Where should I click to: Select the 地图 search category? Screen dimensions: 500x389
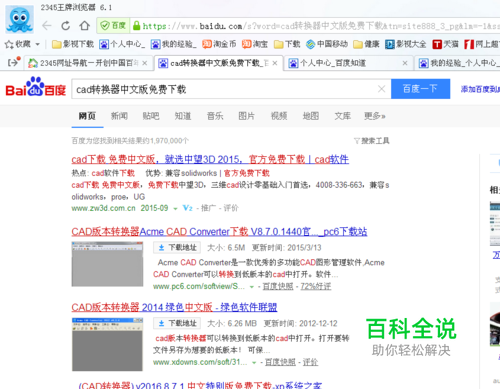point(311,116)
